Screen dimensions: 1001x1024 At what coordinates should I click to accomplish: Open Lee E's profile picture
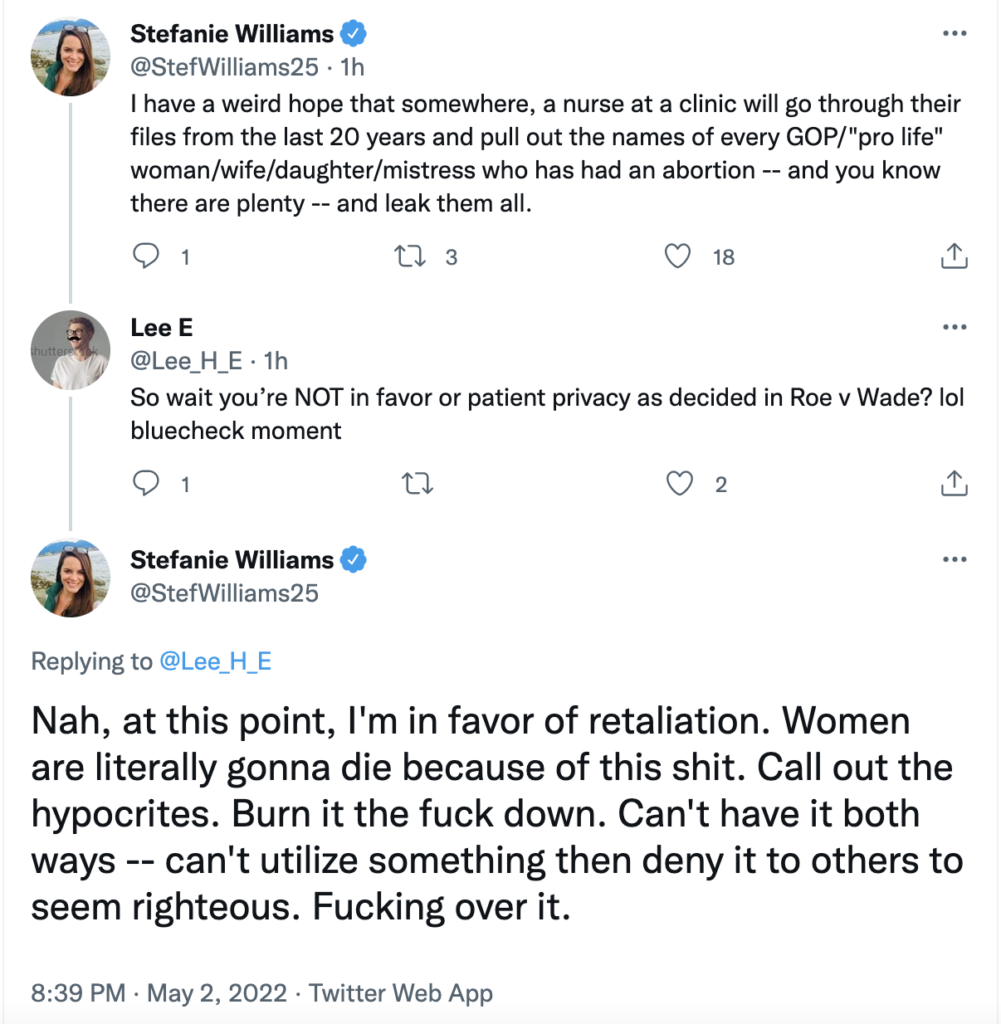point(69,349)
